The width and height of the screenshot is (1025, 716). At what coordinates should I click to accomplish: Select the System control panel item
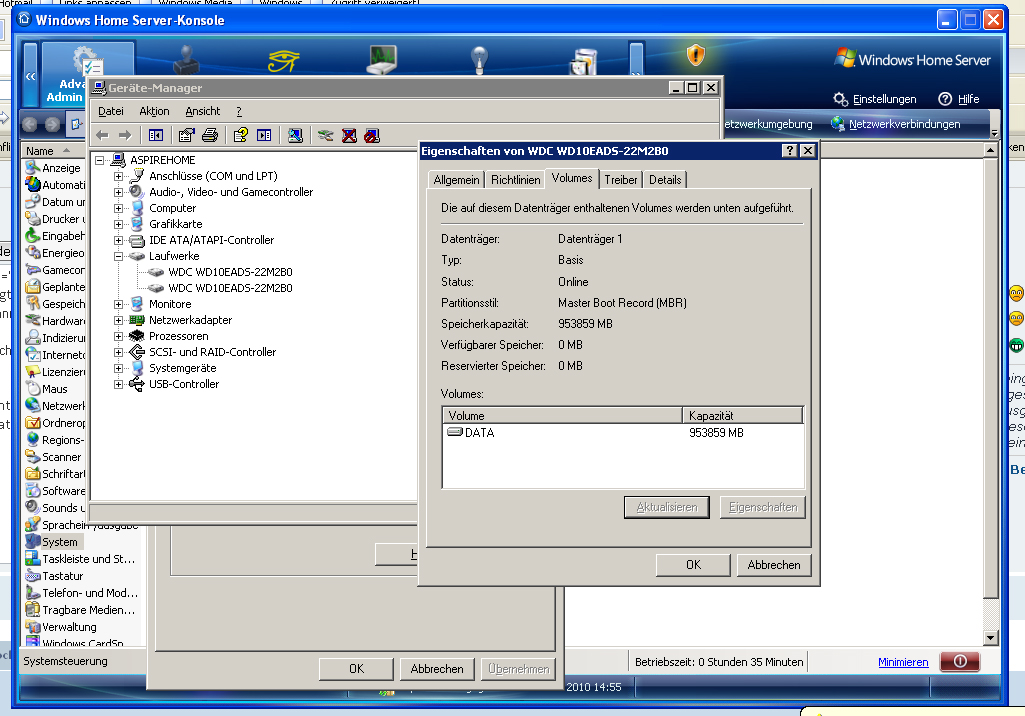52,542
